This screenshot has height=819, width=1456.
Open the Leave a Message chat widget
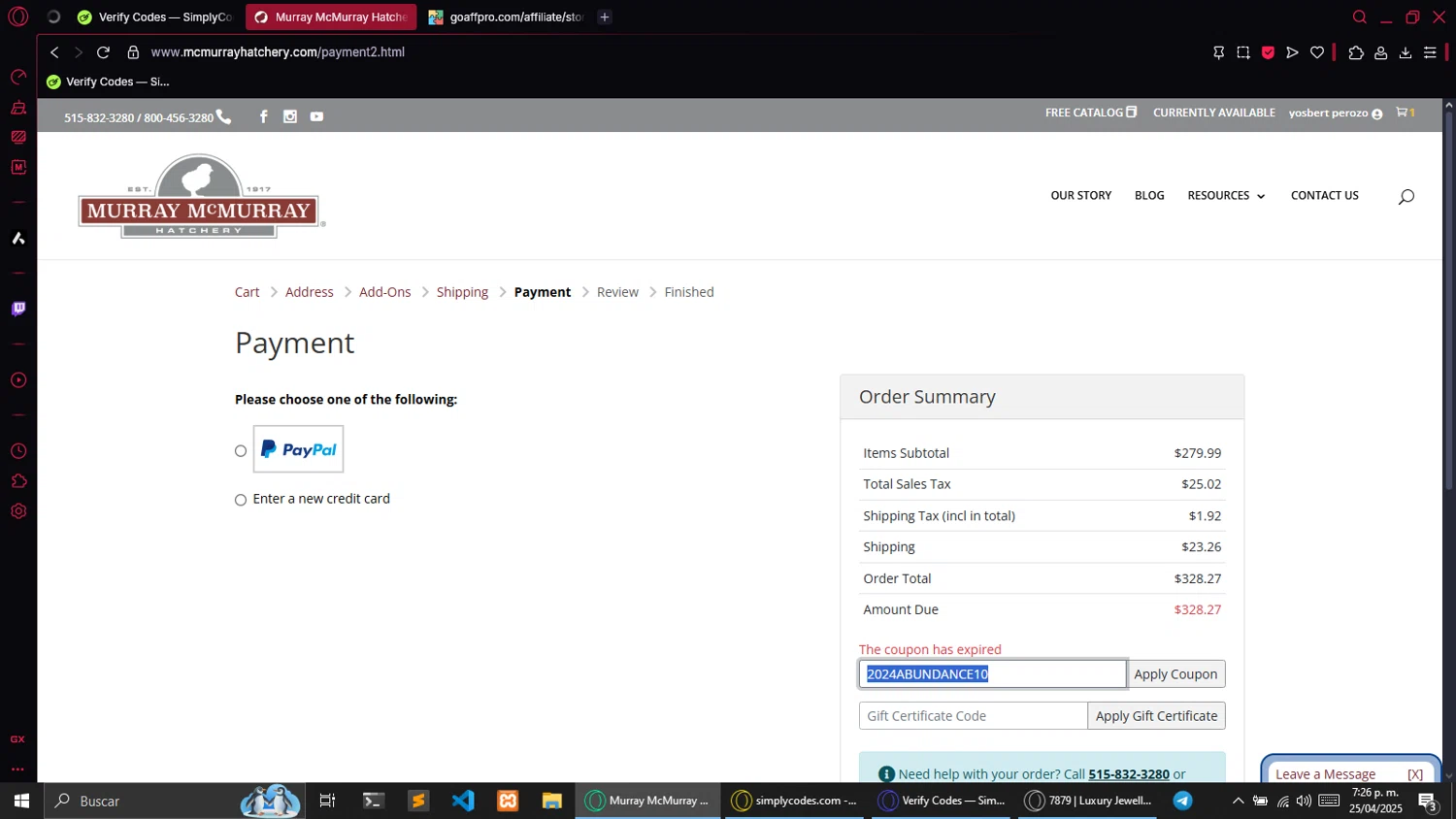pos(1325,774)
